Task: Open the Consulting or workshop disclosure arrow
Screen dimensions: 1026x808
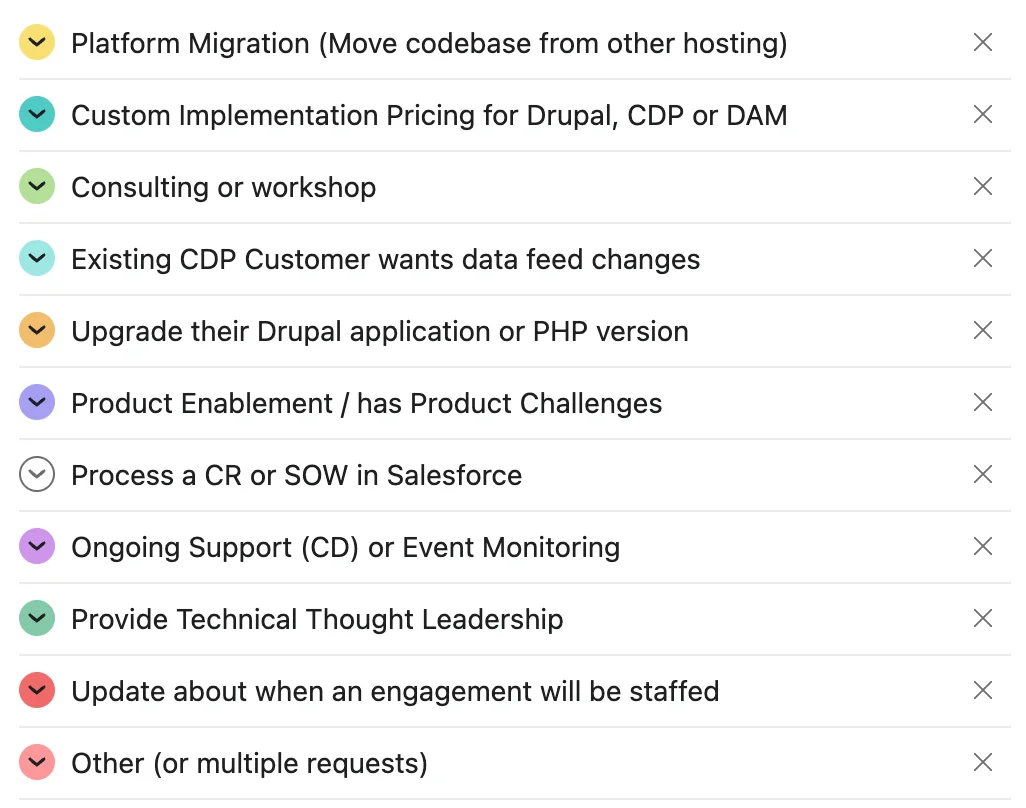Action: tap(36, 186)
